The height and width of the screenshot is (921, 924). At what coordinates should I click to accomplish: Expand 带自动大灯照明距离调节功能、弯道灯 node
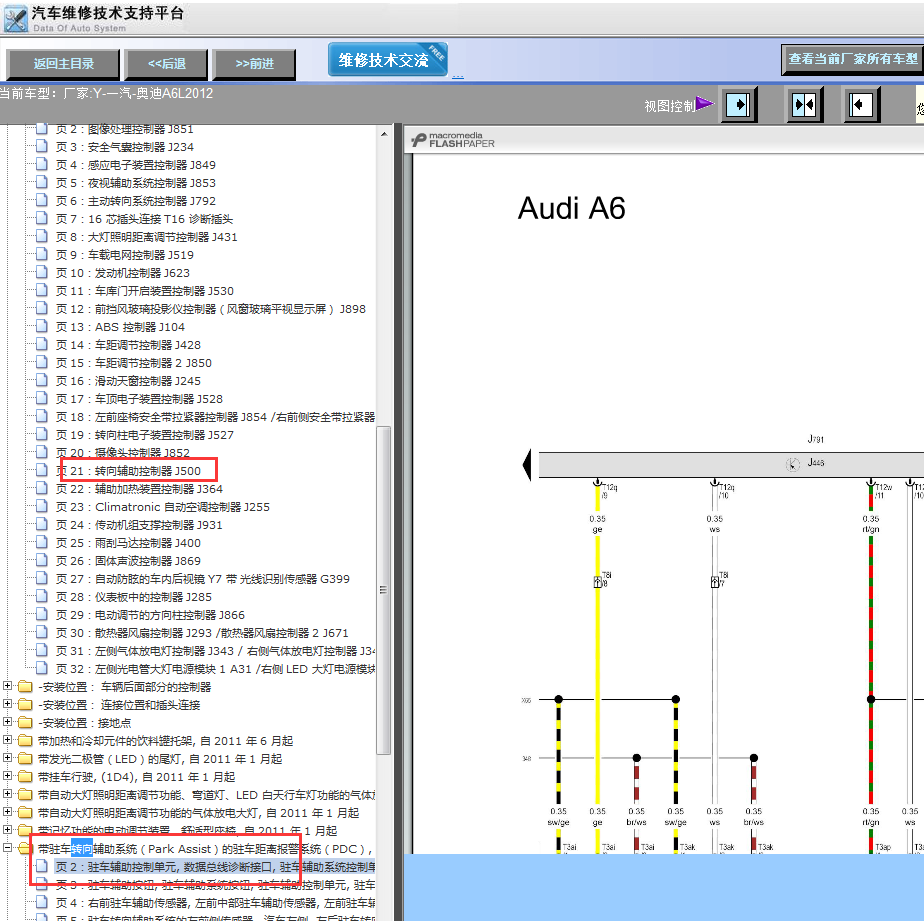point(7,794)
